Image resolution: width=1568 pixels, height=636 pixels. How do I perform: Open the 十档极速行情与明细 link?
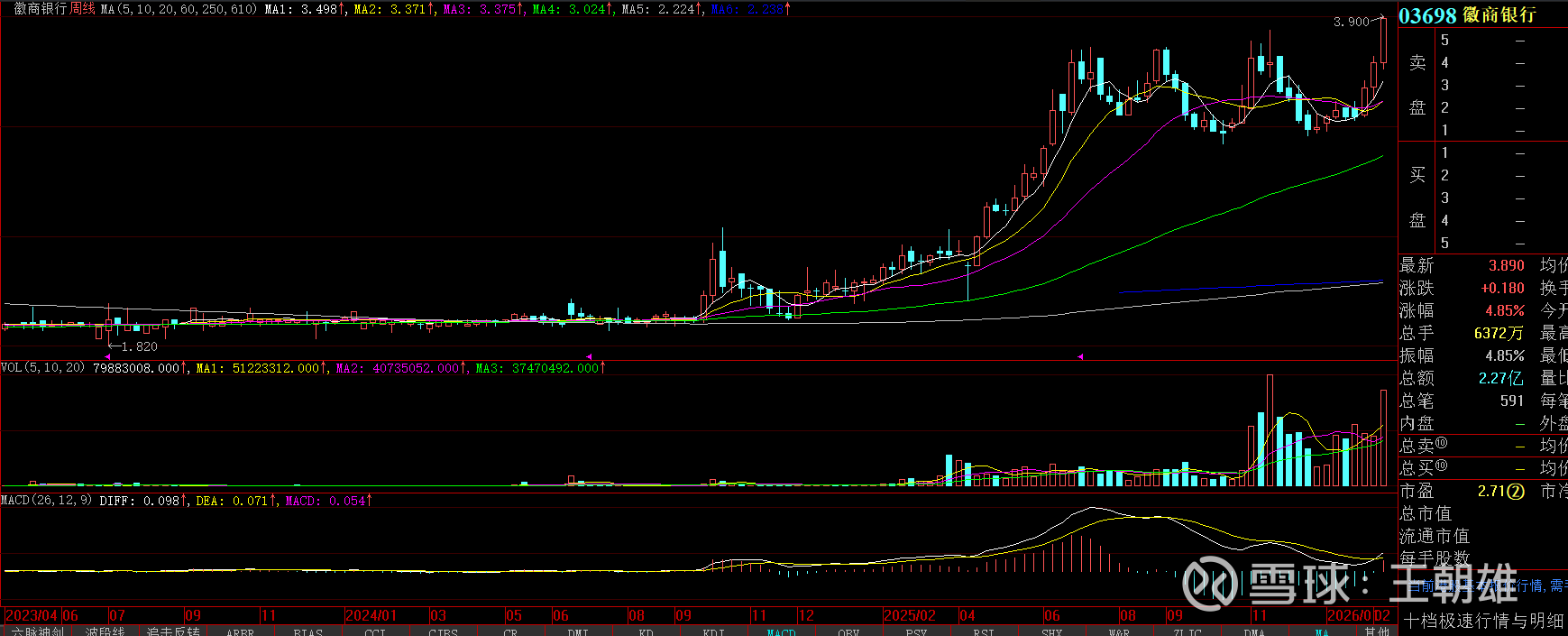(x=1483, y=621)
